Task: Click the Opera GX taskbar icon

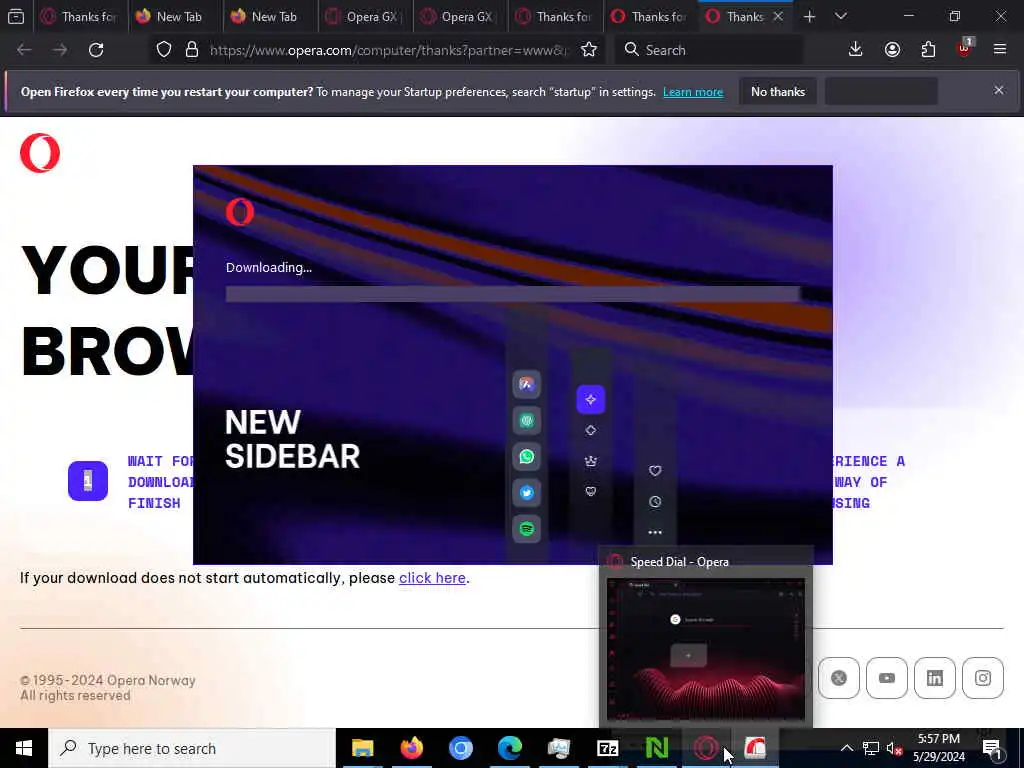Action: pyautogui.click(x=706, y=748)
